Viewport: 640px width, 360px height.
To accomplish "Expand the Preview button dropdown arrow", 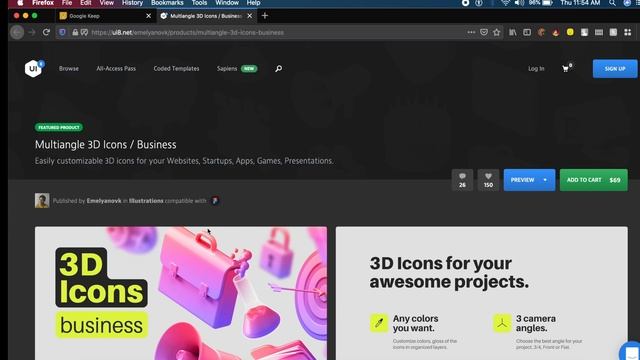I will pyautogui.click(x=545, y=180).
